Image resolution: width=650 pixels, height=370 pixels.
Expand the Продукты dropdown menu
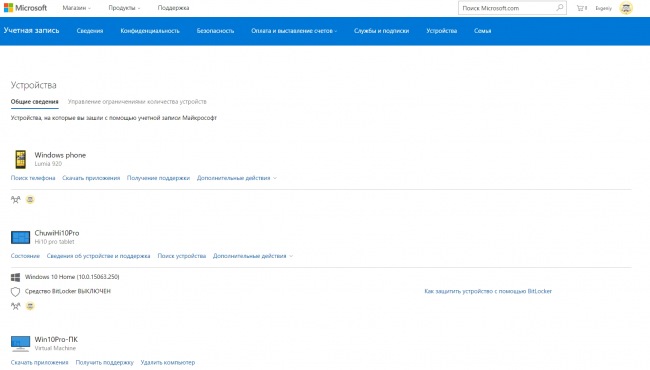click(124, 8)
